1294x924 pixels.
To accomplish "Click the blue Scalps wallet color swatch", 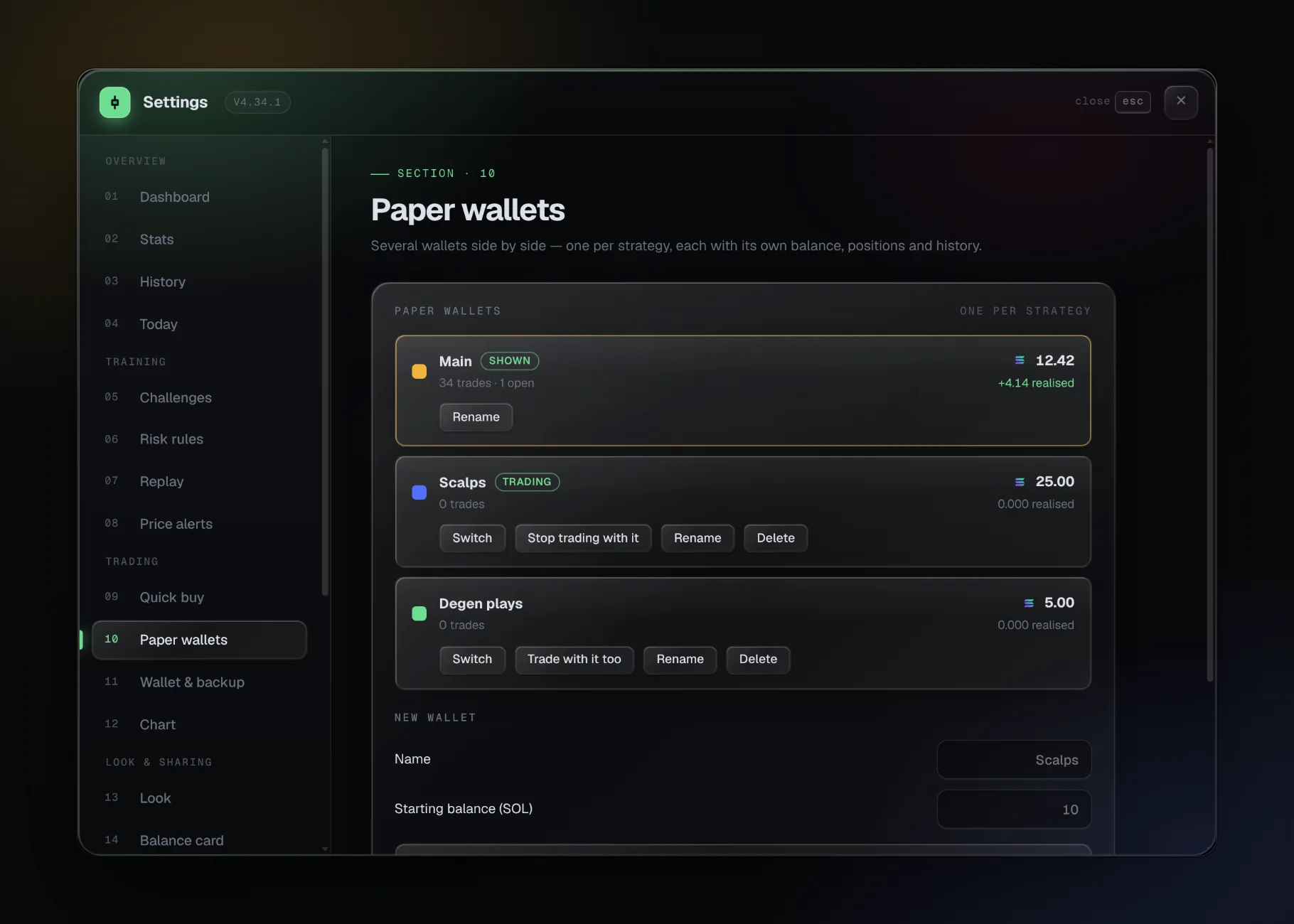I will coord(419,492).
